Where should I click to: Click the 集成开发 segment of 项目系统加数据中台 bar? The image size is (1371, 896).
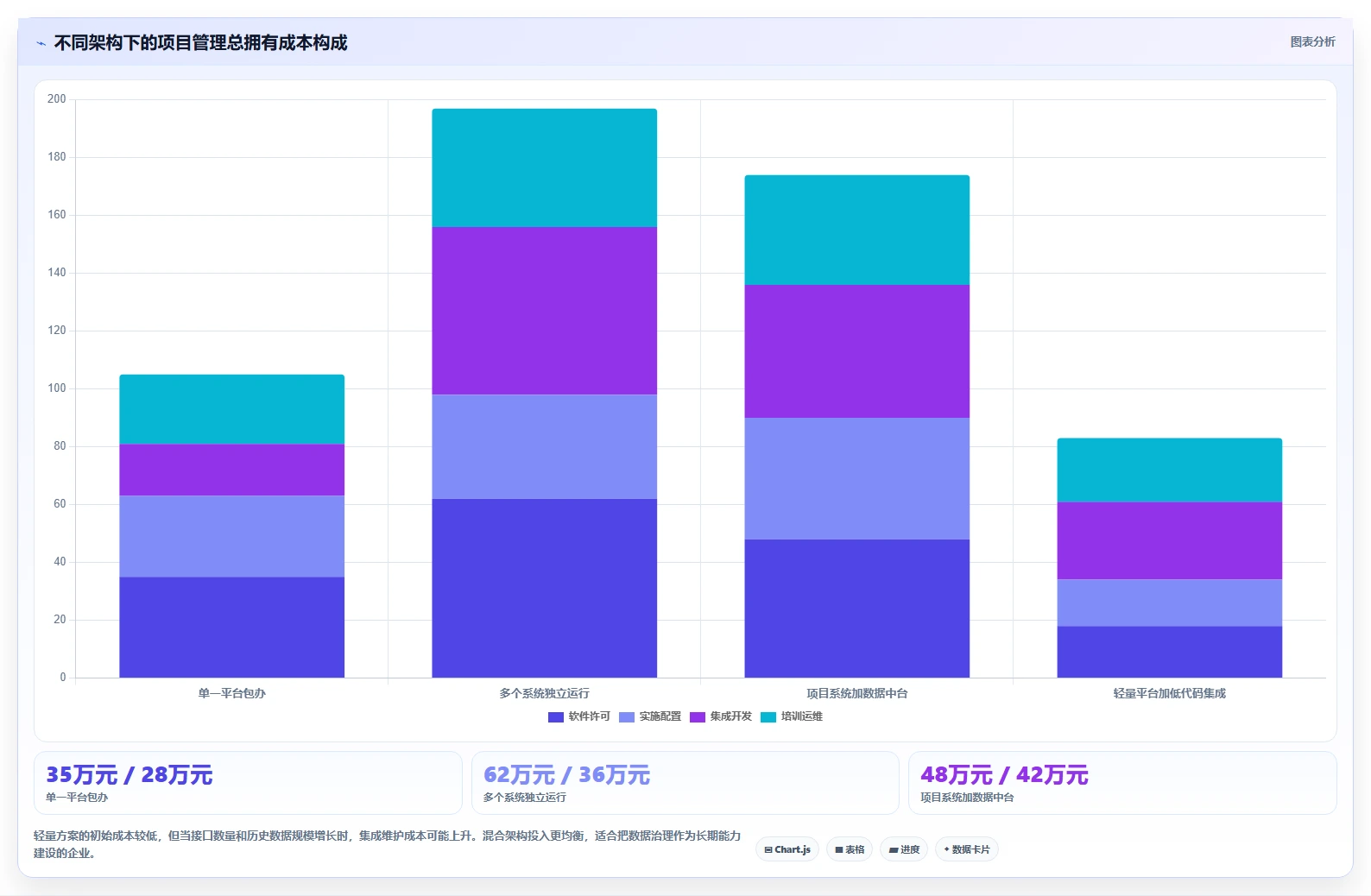(856, 351)
